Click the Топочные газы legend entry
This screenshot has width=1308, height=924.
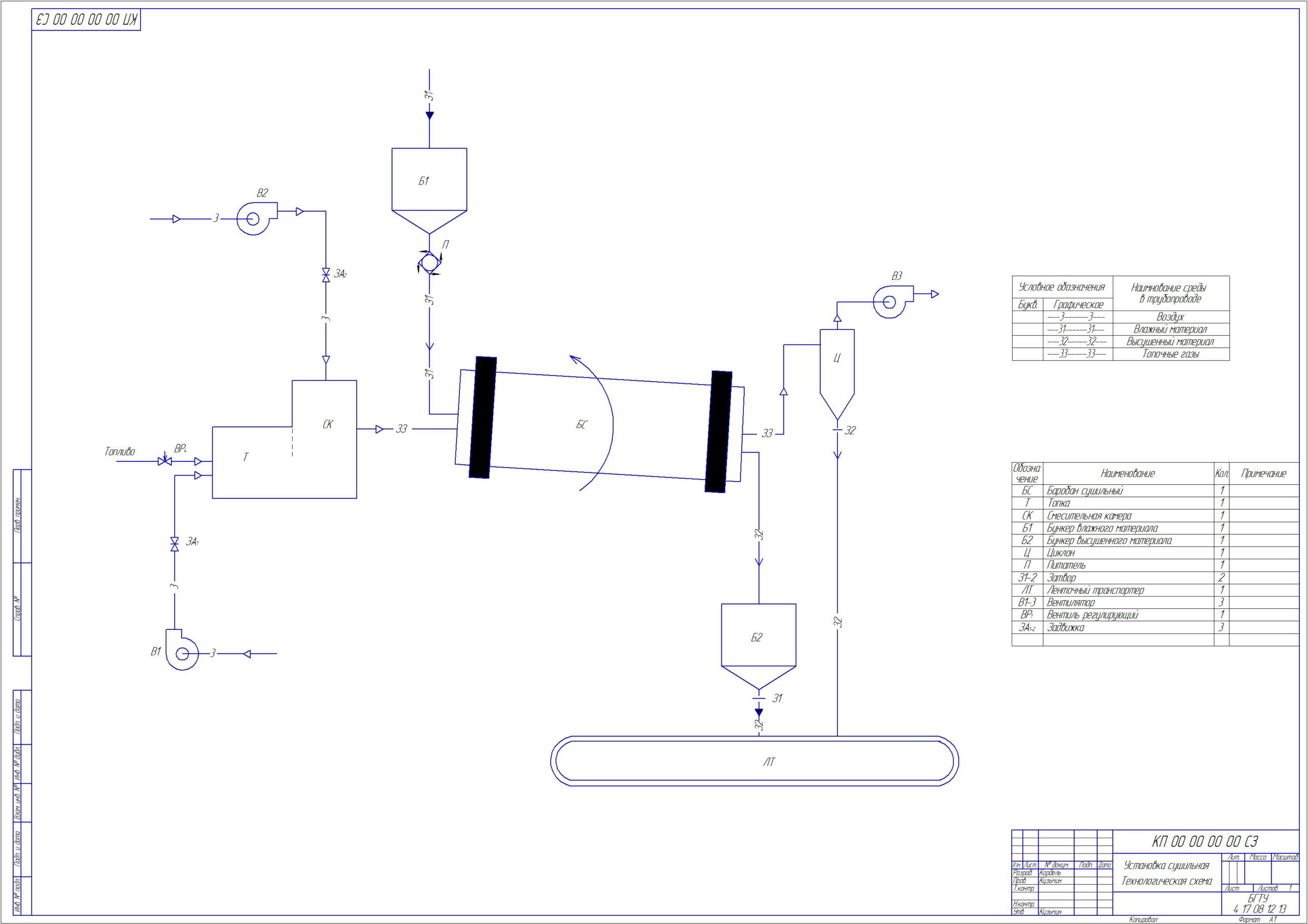pyautogui.click(x=1170, y=354)
